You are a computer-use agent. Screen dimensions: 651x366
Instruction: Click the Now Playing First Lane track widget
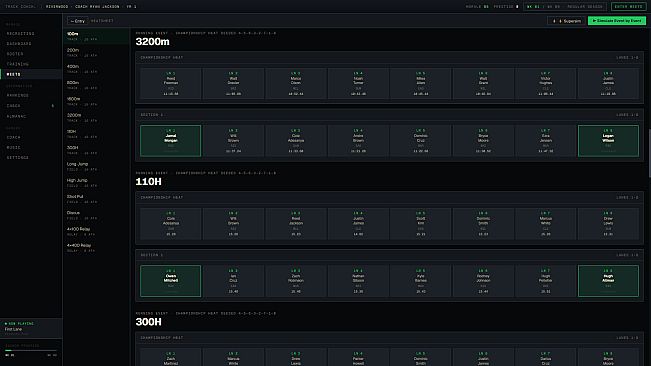tap(31, 328)
